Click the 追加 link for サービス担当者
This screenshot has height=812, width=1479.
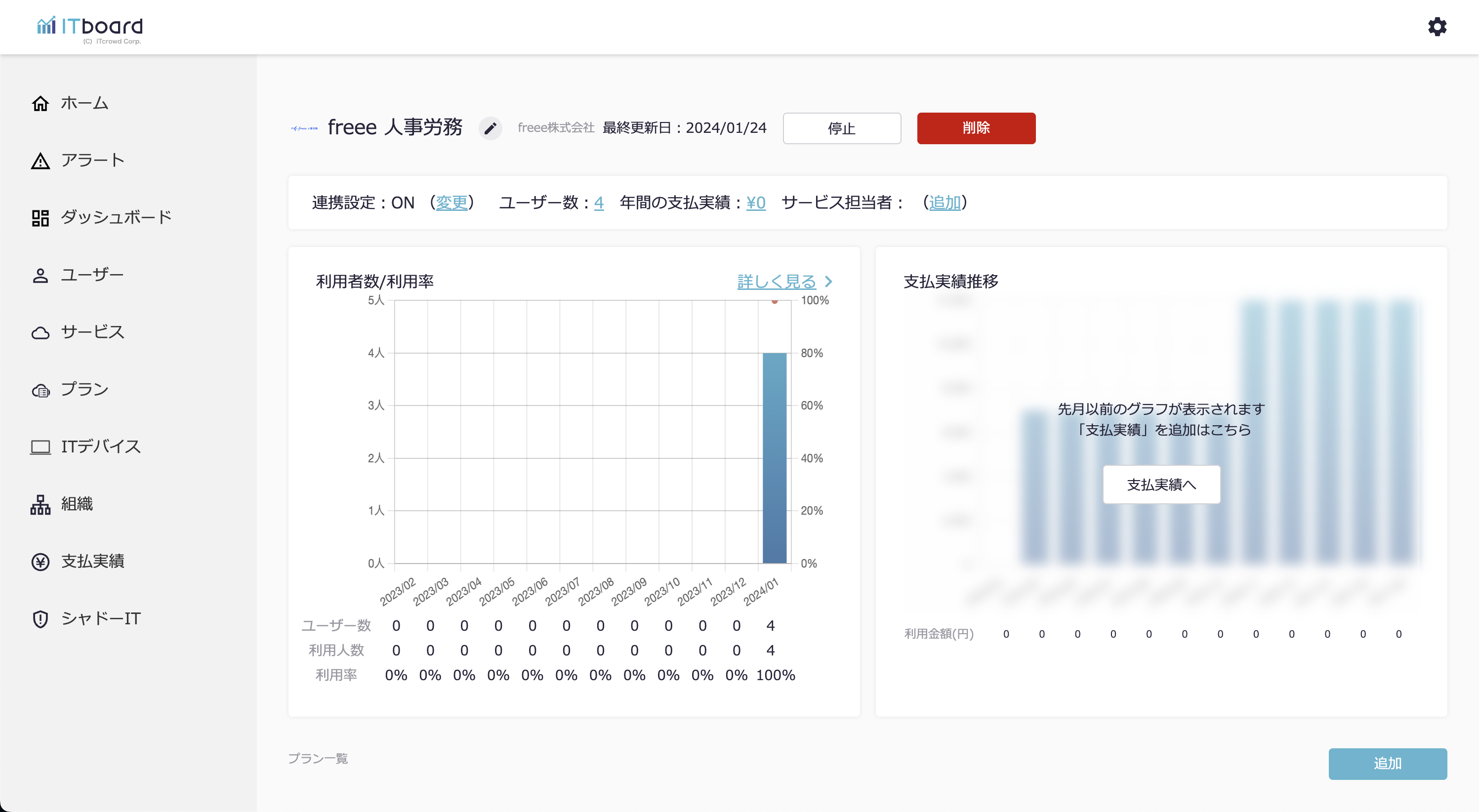945,203
